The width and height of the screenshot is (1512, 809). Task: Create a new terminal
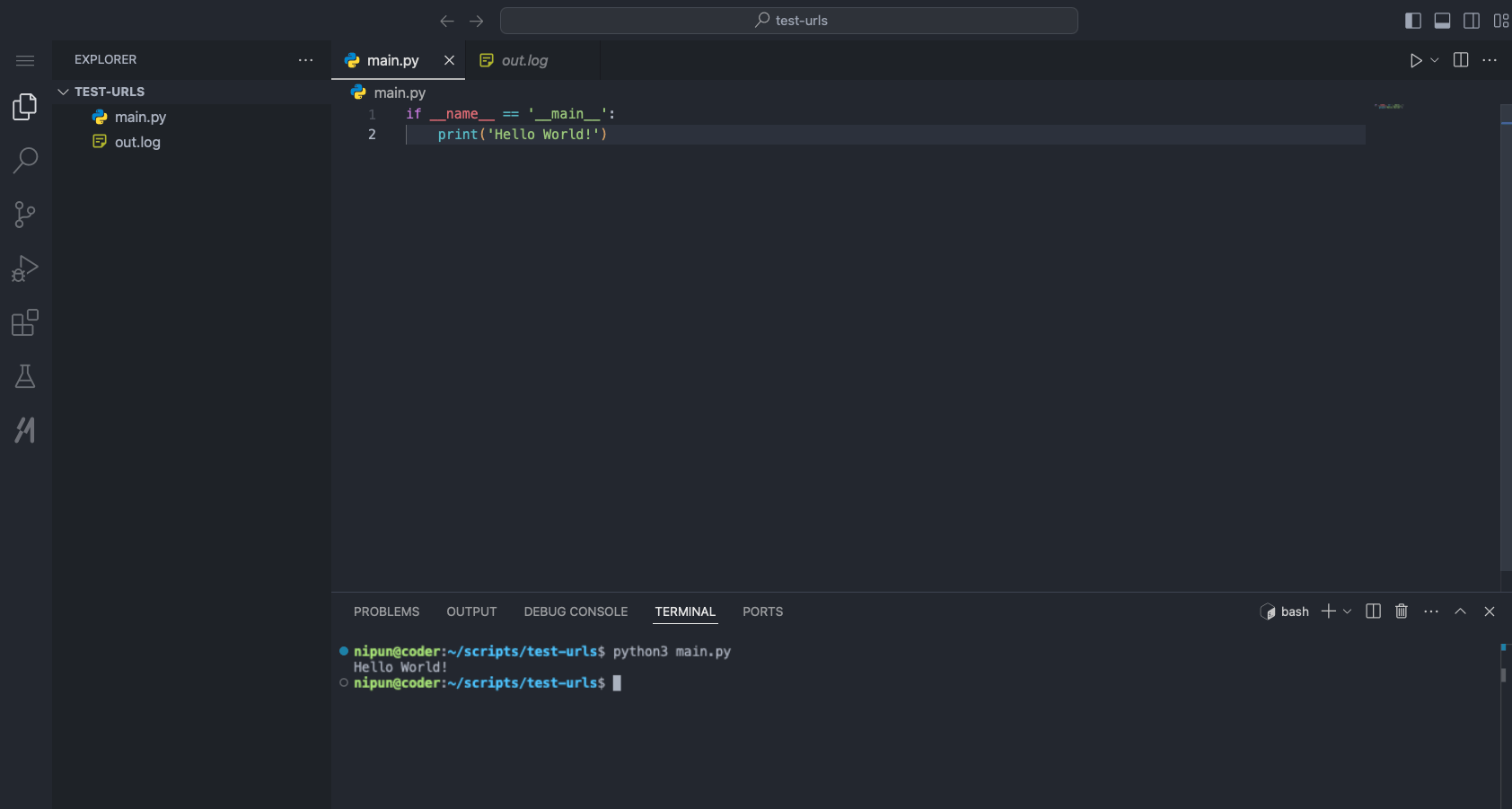1327,611
